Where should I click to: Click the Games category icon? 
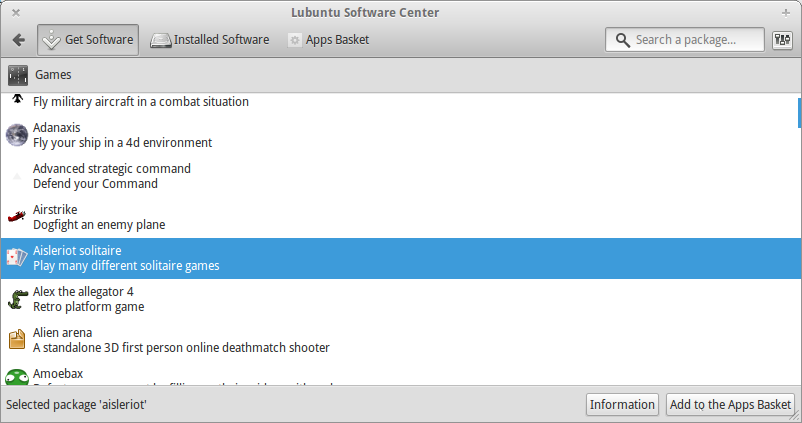click(18, 75)
